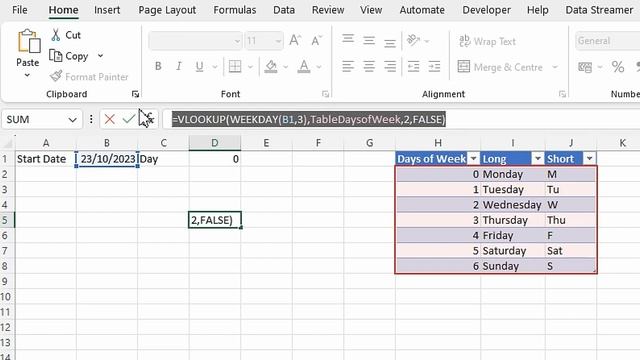Cut the selection with scissors icon
This screenshot has height=360, width=640.
pos(56,35)
